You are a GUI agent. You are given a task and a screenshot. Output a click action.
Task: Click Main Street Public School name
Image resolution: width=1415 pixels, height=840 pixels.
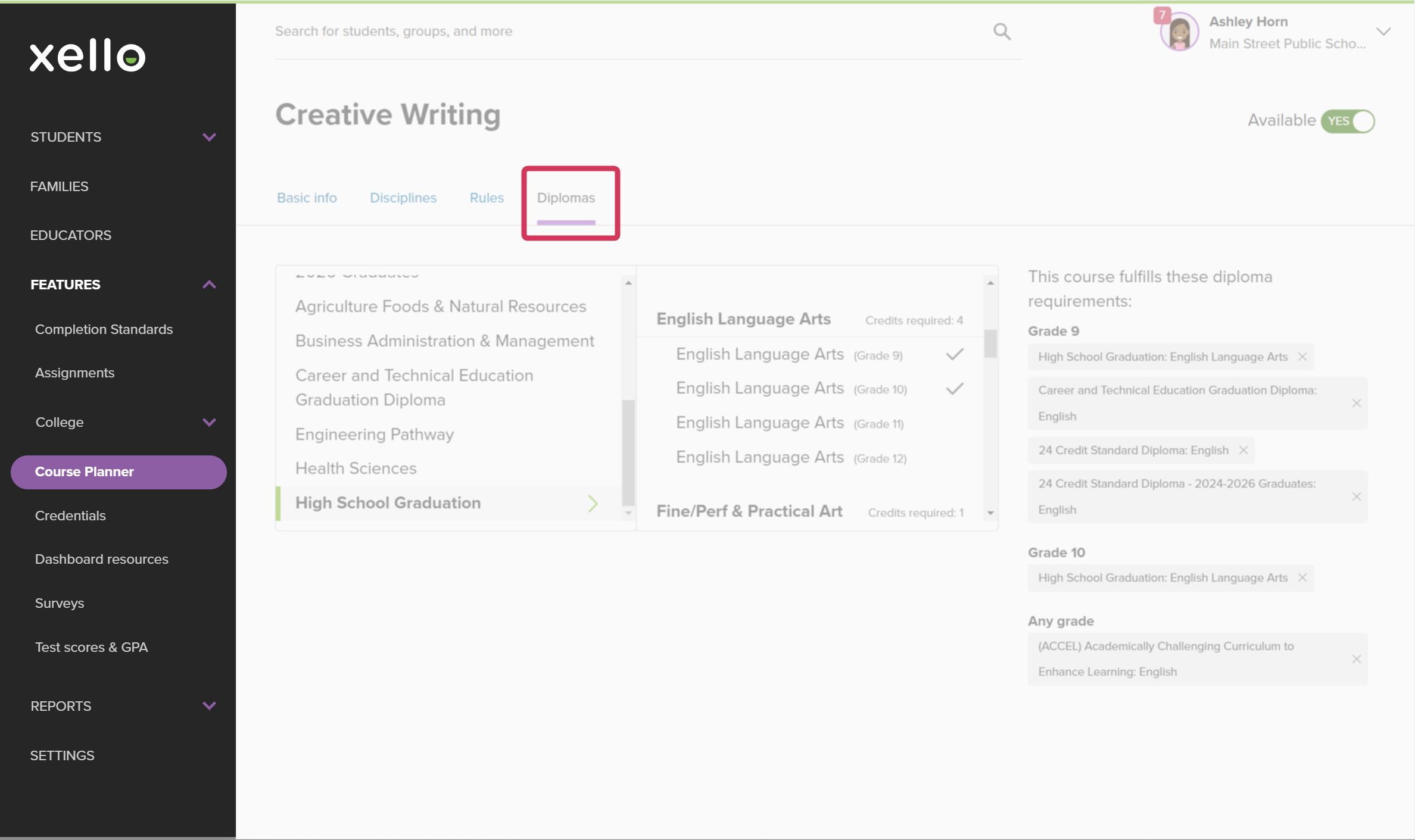tap(1288, 43)
